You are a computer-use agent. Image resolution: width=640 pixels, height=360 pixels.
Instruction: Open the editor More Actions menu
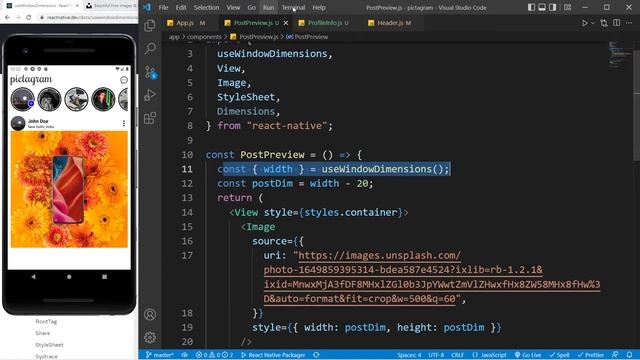click(x=629, y=23)
